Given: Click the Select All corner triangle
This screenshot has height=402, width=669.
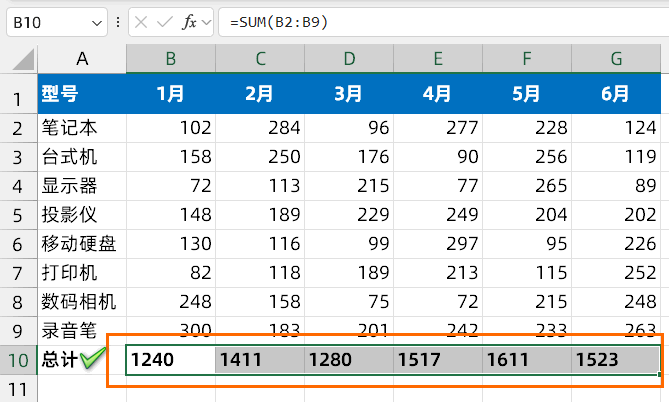Looking at the screenshot, I should coord(23,59).
